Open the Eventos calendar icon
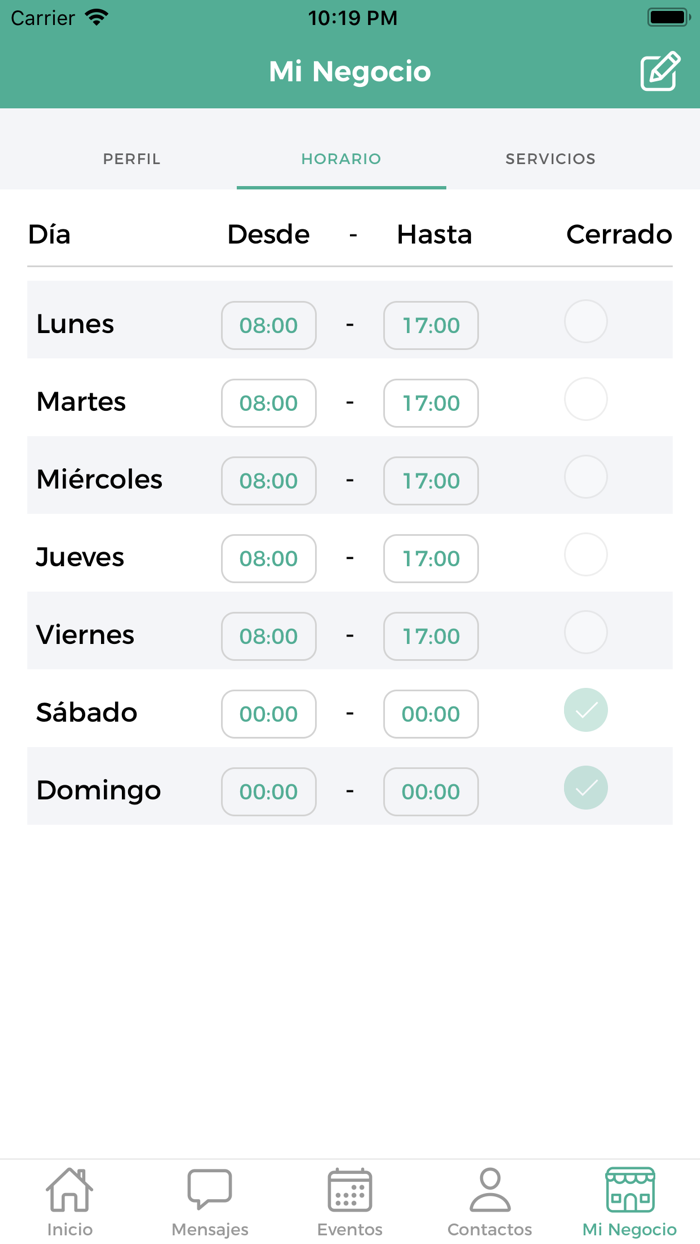Viewport: 700px width, 1244px height. [x=349, y=1195]
